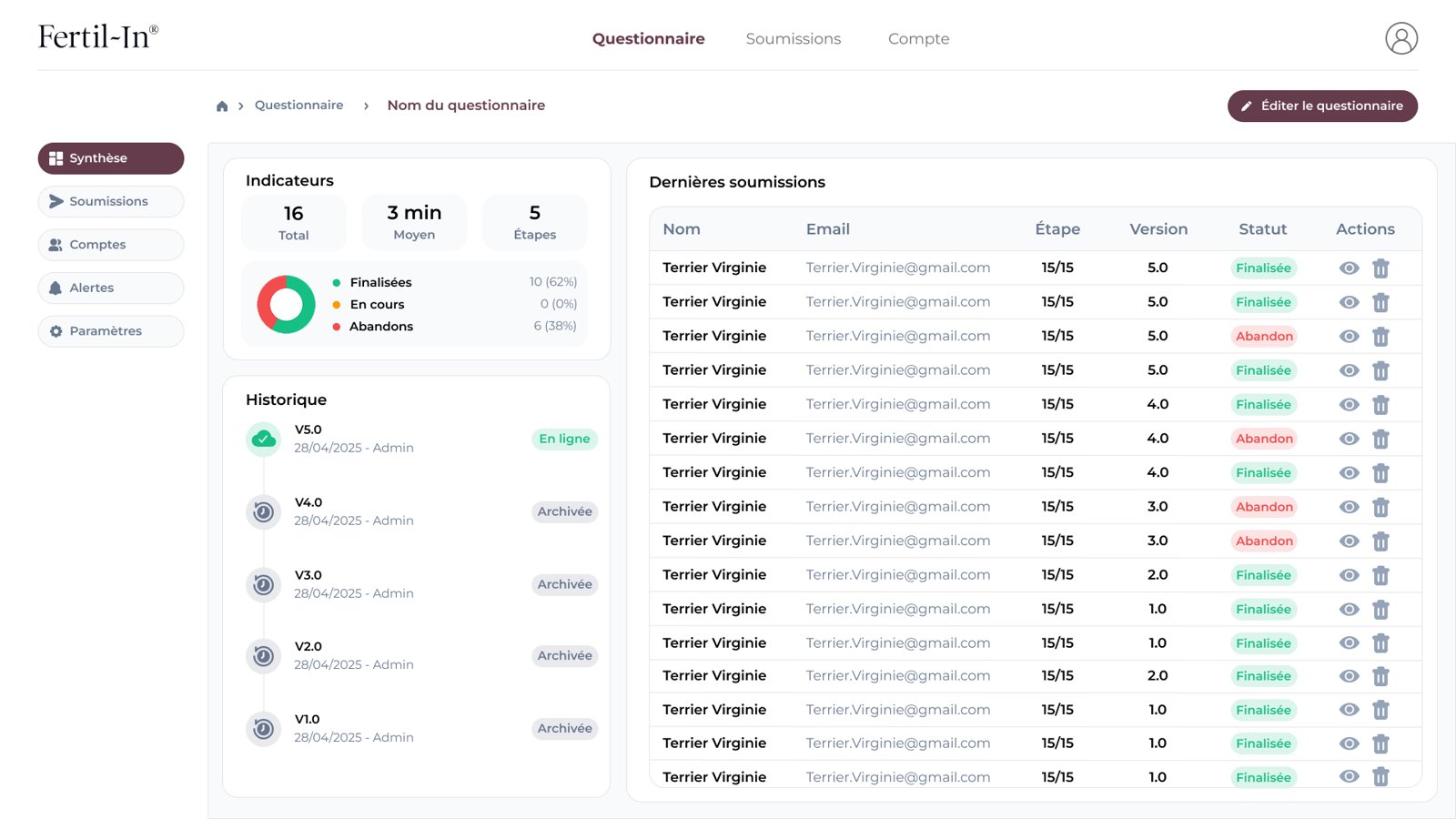
Task: Click the V5.0 cloud online icon
Action: click(264, 440)
